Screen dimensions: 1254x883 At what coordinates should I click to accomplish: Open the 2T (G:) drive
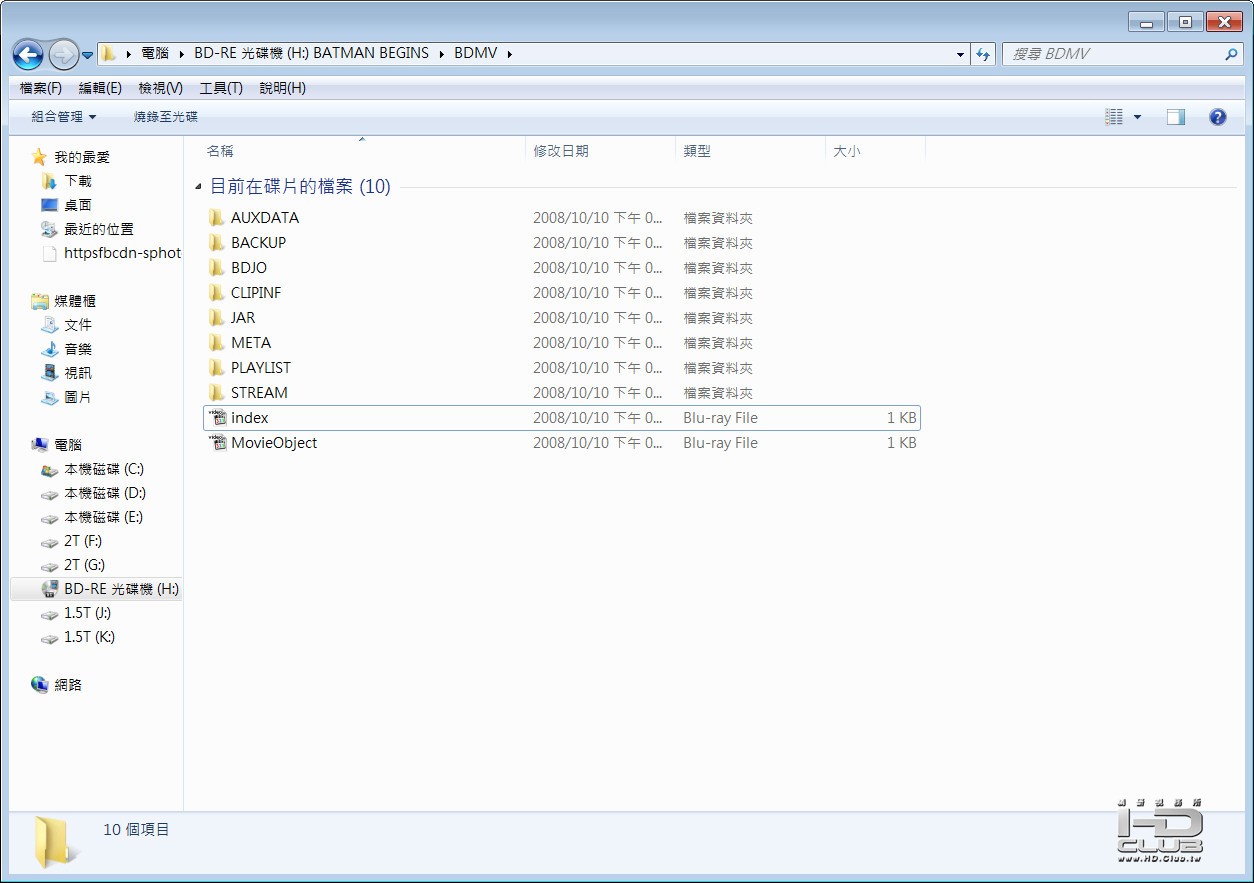point(85,565)
